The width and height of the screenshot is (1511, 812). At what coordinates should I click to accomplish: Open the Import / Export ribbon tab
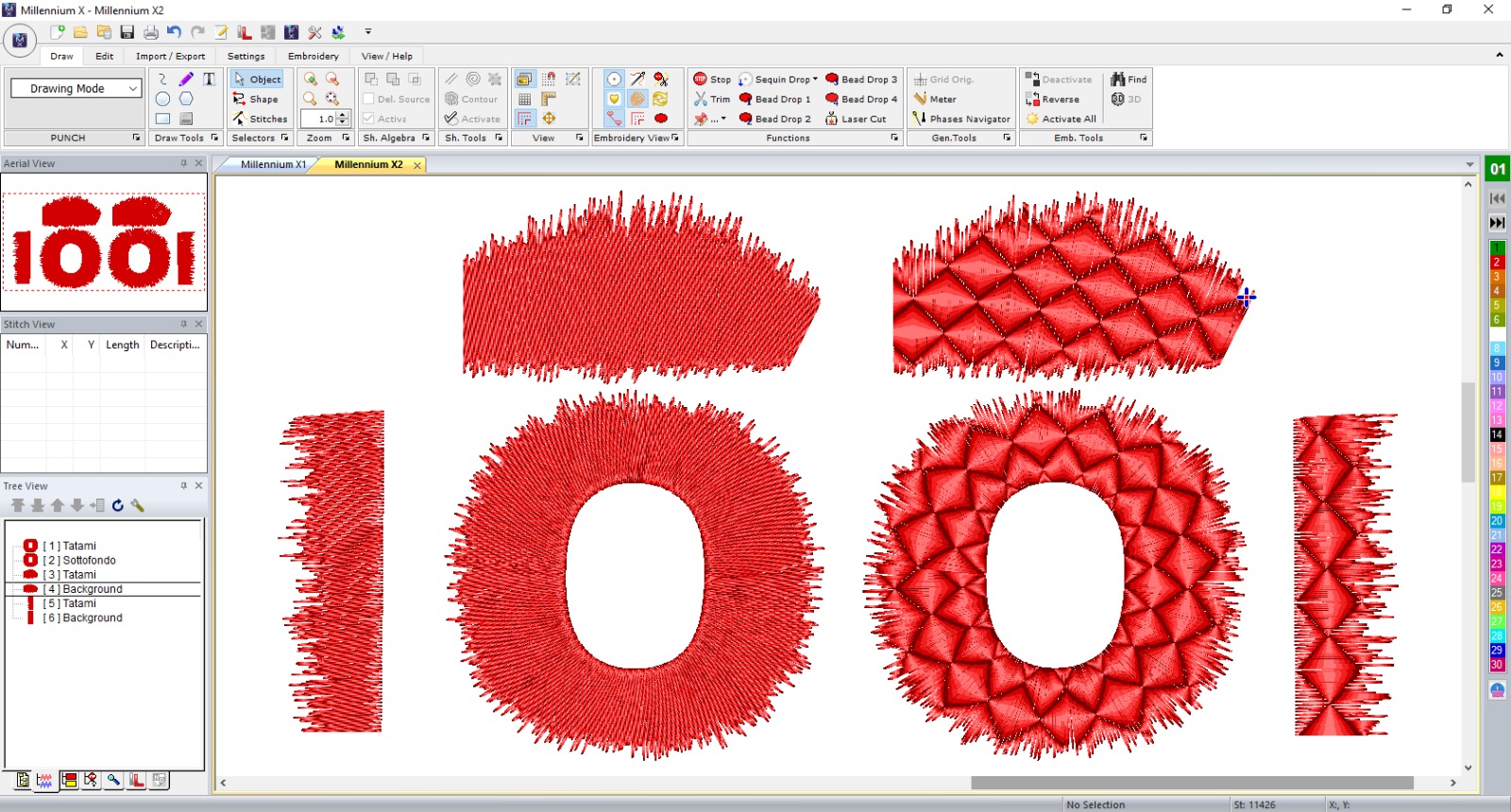(170, 56)
